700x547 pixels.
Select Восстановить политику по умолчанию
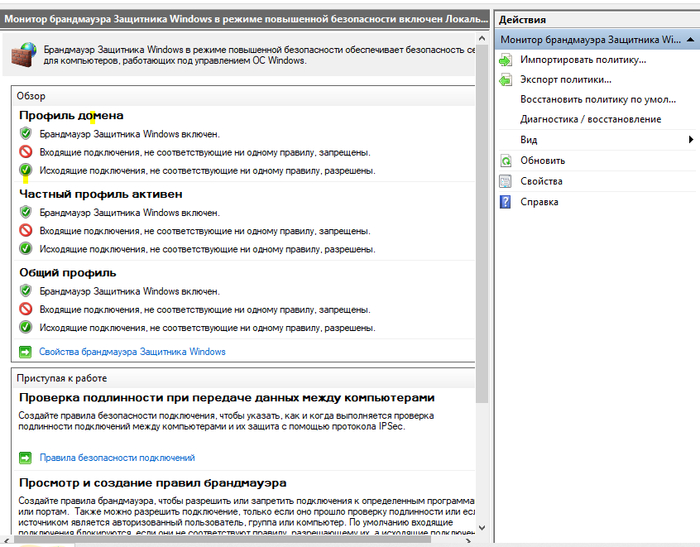click(598, 100)
